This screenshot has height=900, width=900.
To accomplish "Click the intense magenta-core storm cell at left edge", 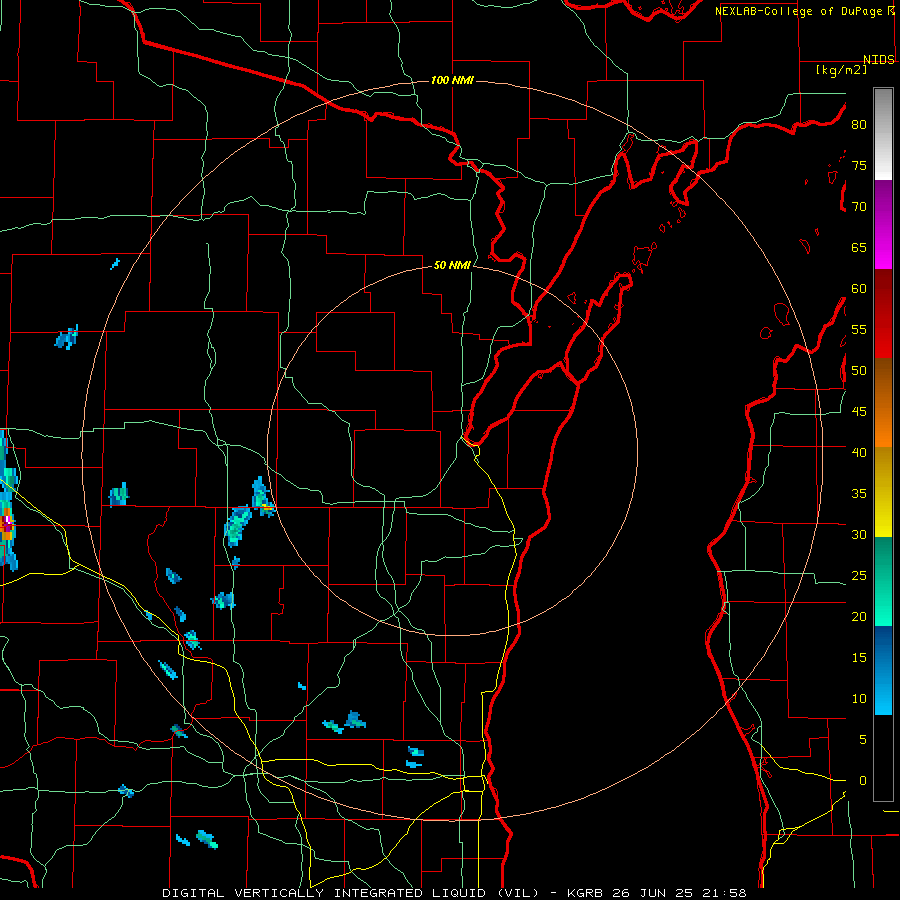I will click(7, 523).
